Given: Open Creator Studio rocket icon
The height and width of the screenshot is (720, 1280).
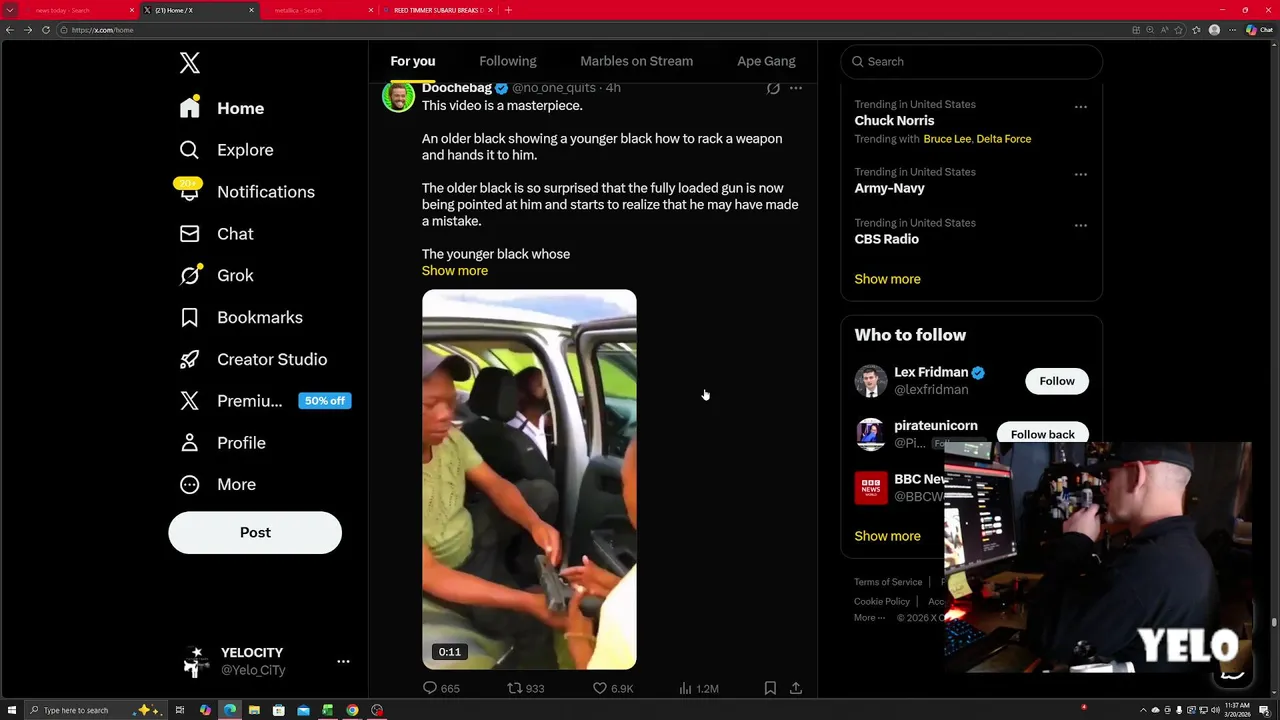Looking at the screenshot, I should coord(190,359).
